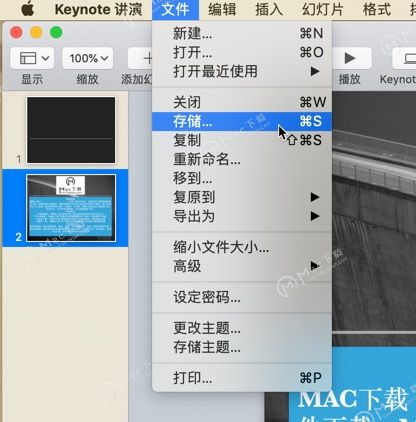Choose 更改主题… menu entry

(x=242, y=328)
